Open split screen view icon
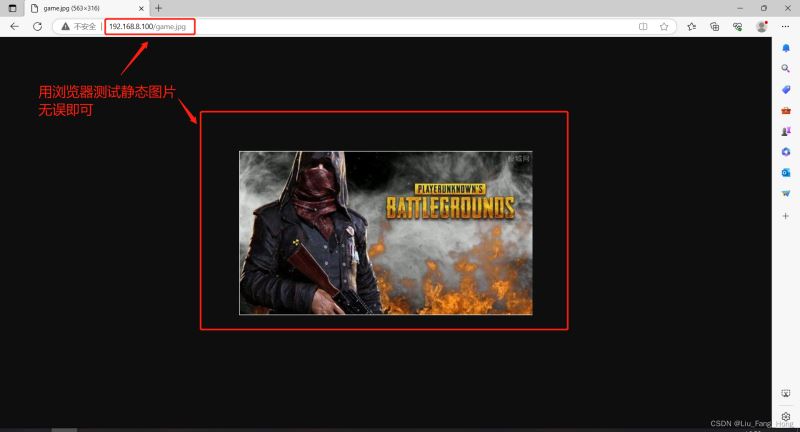The image size is (800, 432). (643, 27)
